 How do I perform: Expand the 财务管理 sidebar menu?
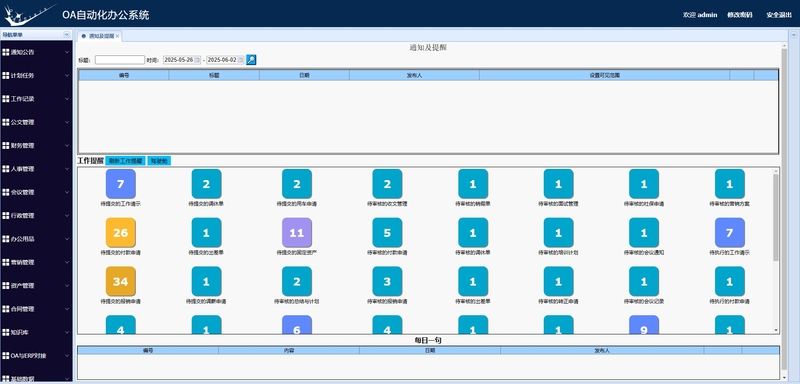(36, 145)
